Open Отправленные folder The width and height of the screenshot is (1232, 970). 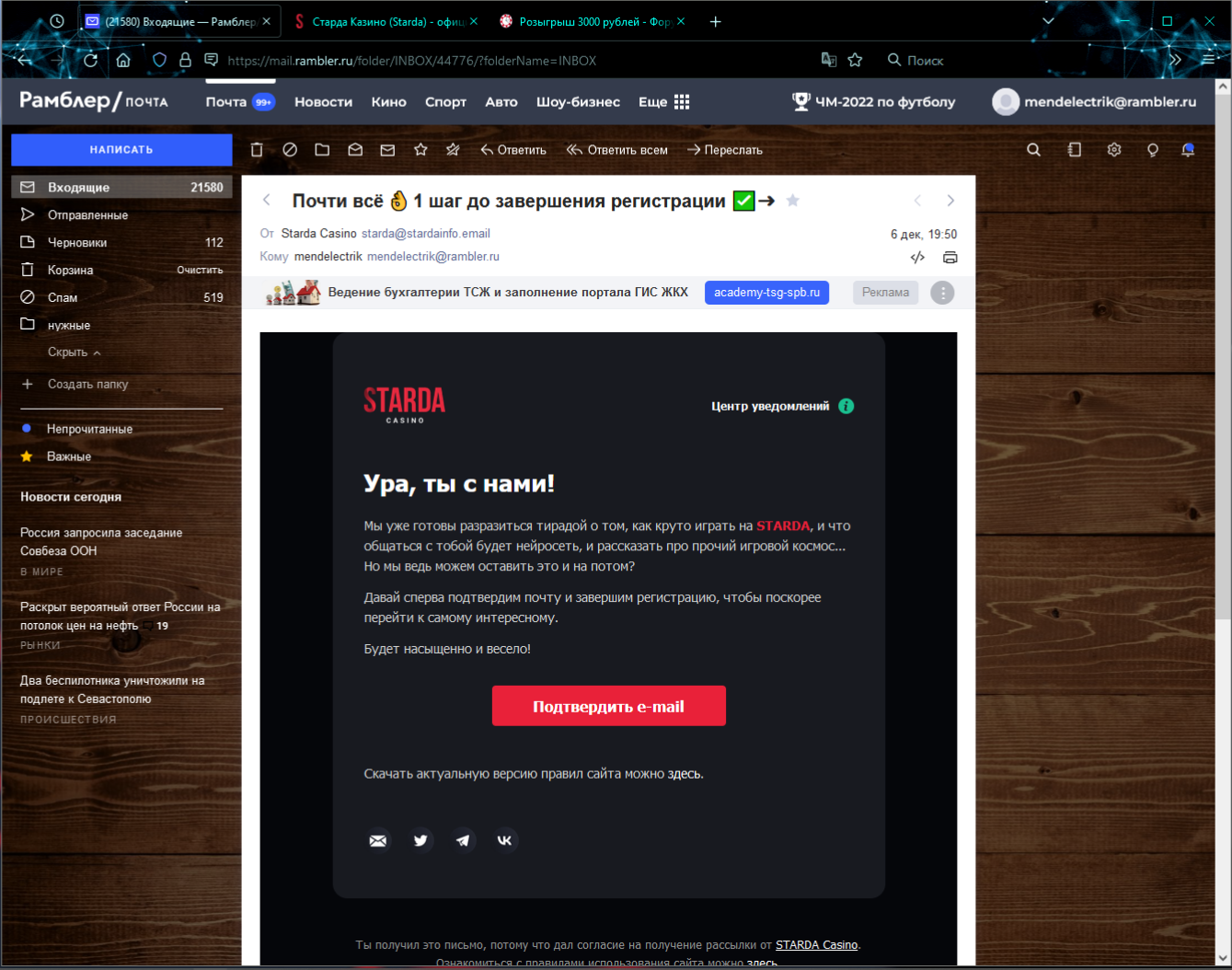(121, 214)
